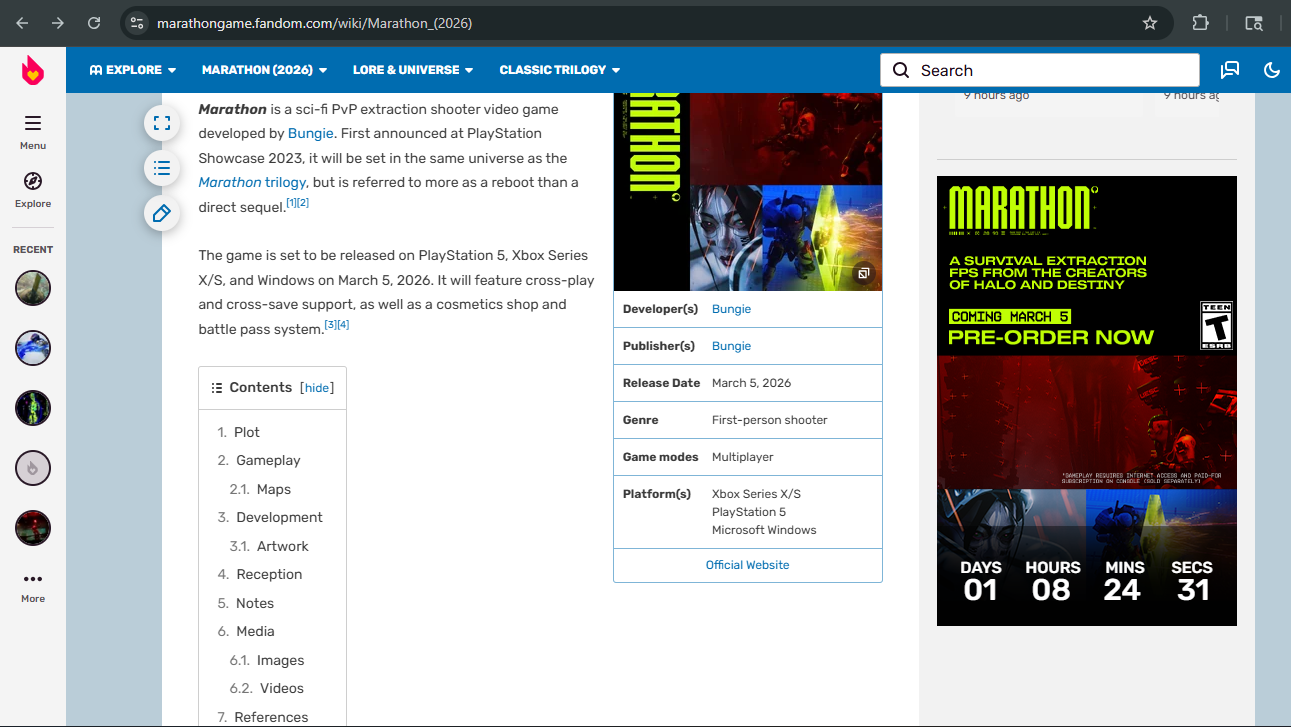1291x727 pixels.
Task: Hide the Contents box
Action: (x=317, y=388)
